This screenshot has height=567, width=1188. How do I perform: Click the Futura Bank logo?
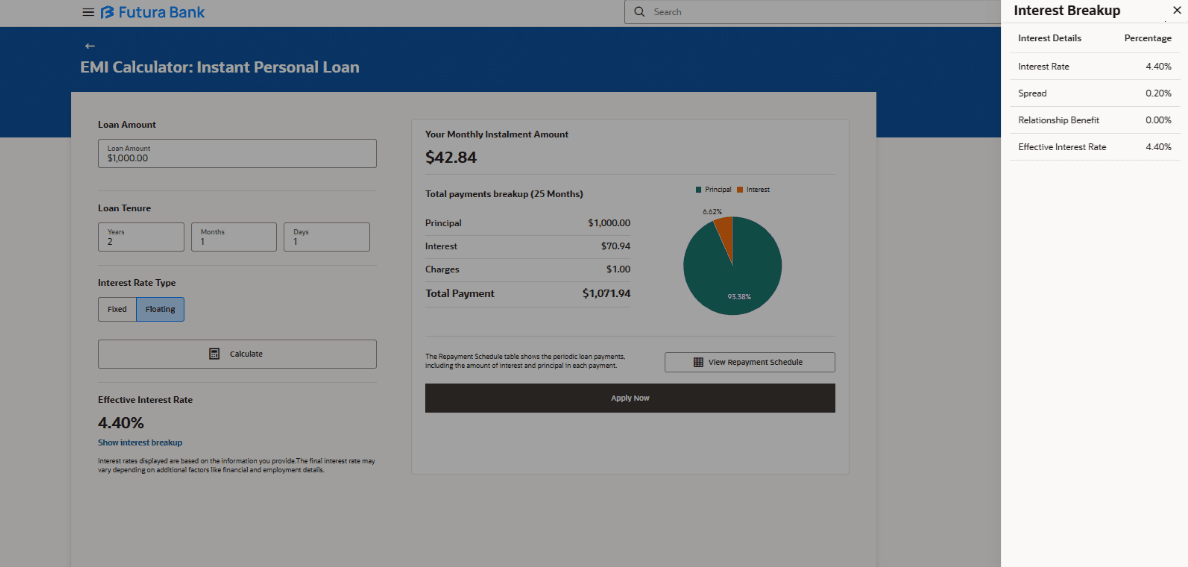pyautogui.click(x=152, y=12)
